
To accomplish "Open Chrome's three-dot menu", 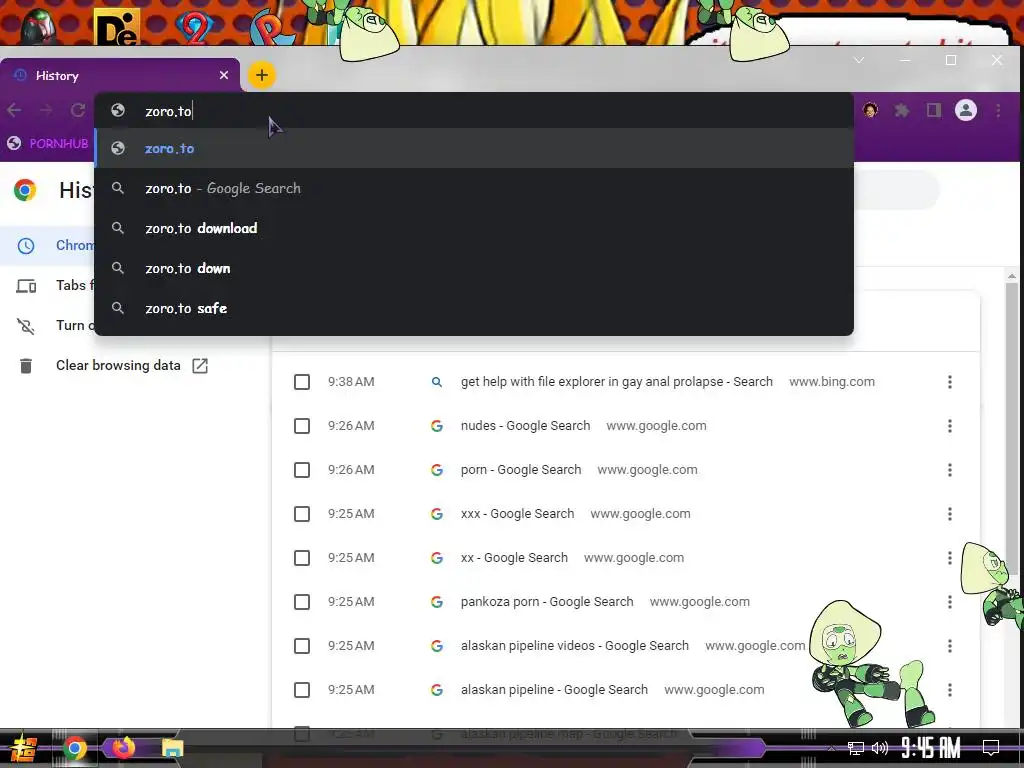I will pos(998,110).
